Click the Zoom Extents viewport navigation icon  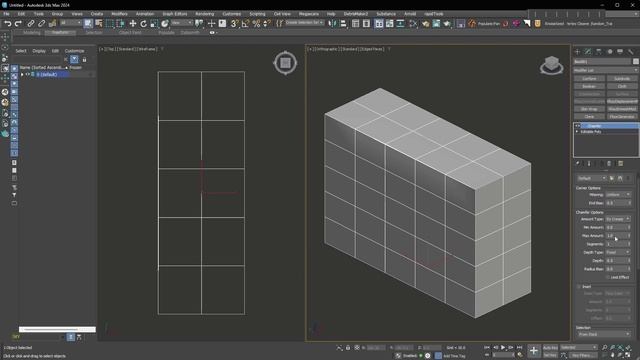[x=620, y=348]
